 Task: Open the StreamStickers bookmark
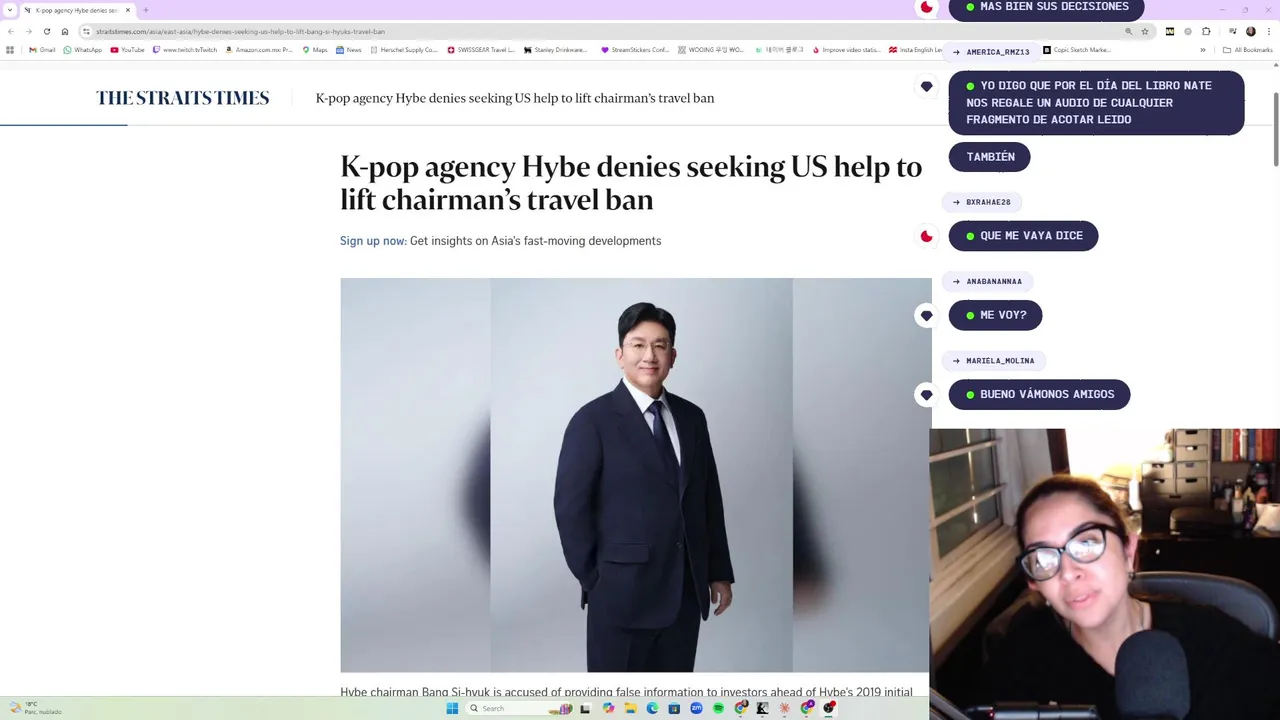coord(635,50)
